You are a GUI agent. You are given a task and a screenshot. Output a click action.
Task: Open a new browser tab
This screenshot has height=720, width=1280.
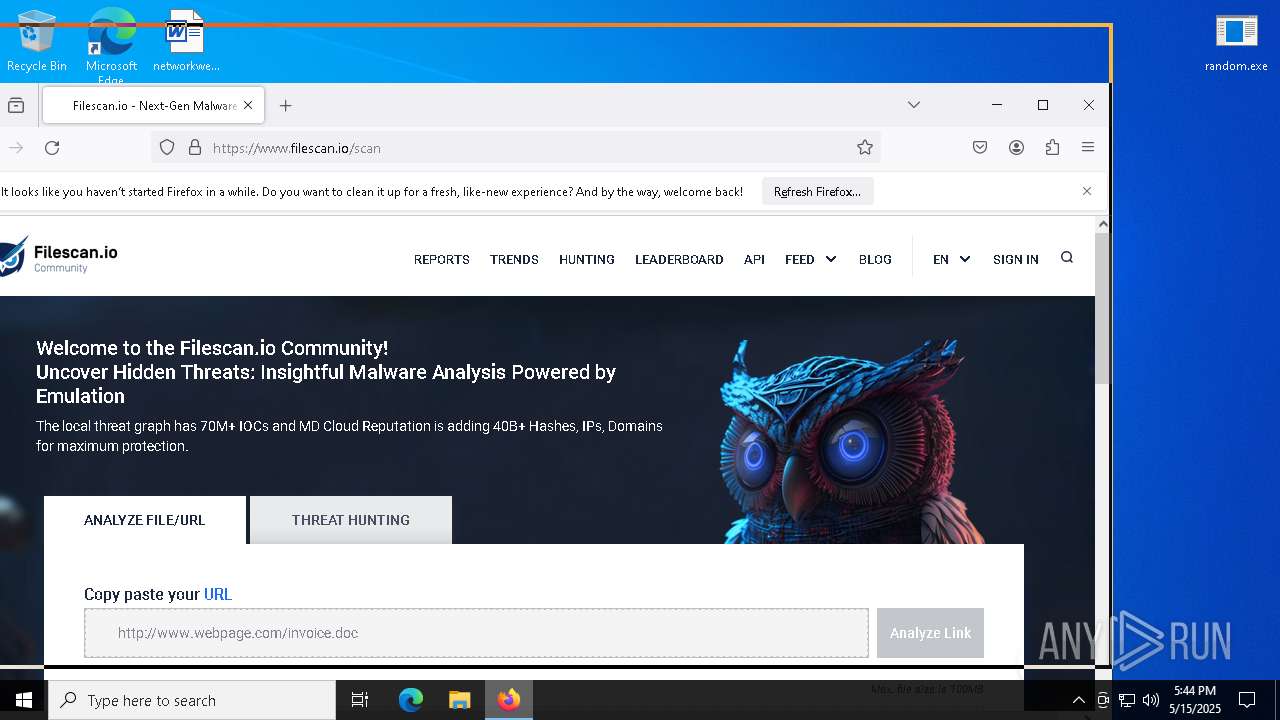286,105
